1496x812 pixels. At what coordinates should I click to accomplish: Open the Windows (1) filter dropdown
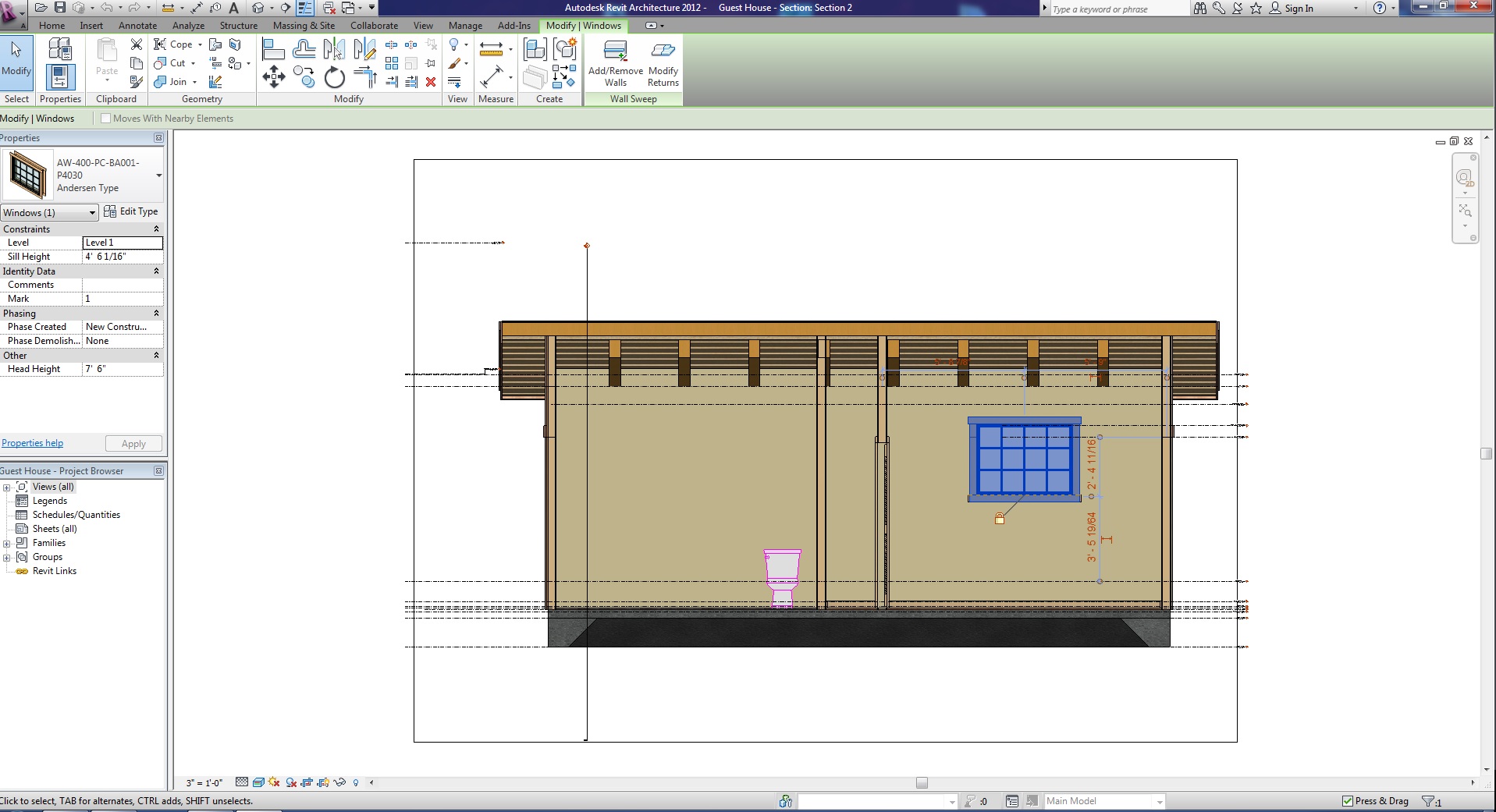click(x=49, y=213)
